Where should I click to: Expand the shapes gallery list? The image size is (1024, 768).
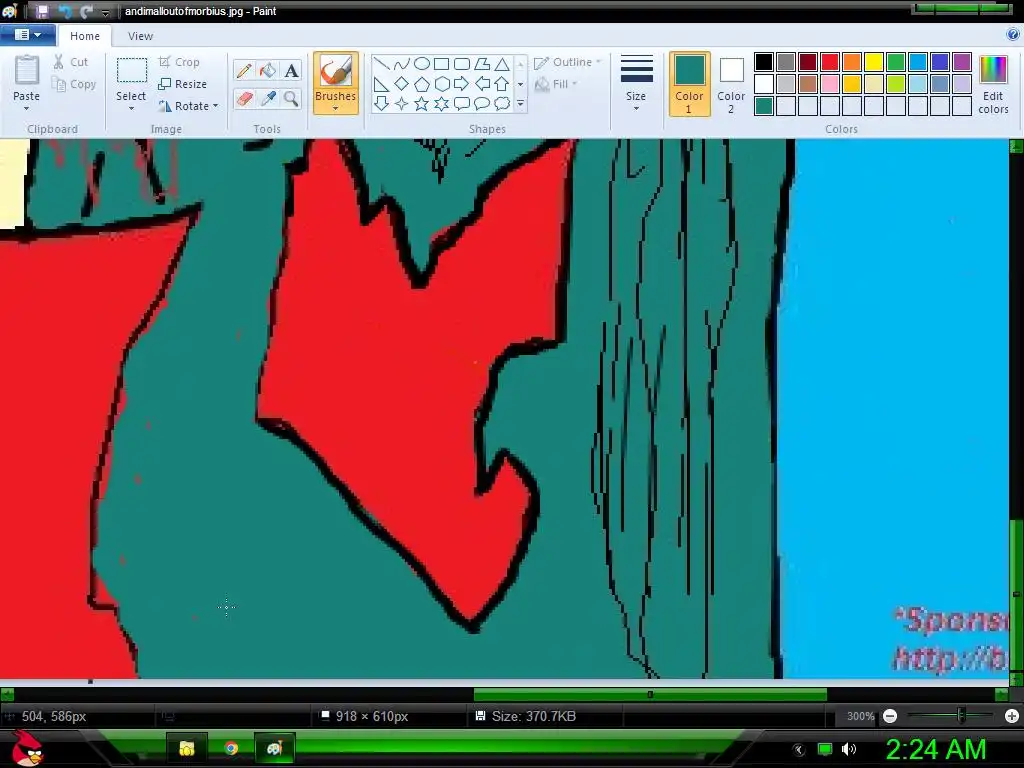tap(520, 103)
